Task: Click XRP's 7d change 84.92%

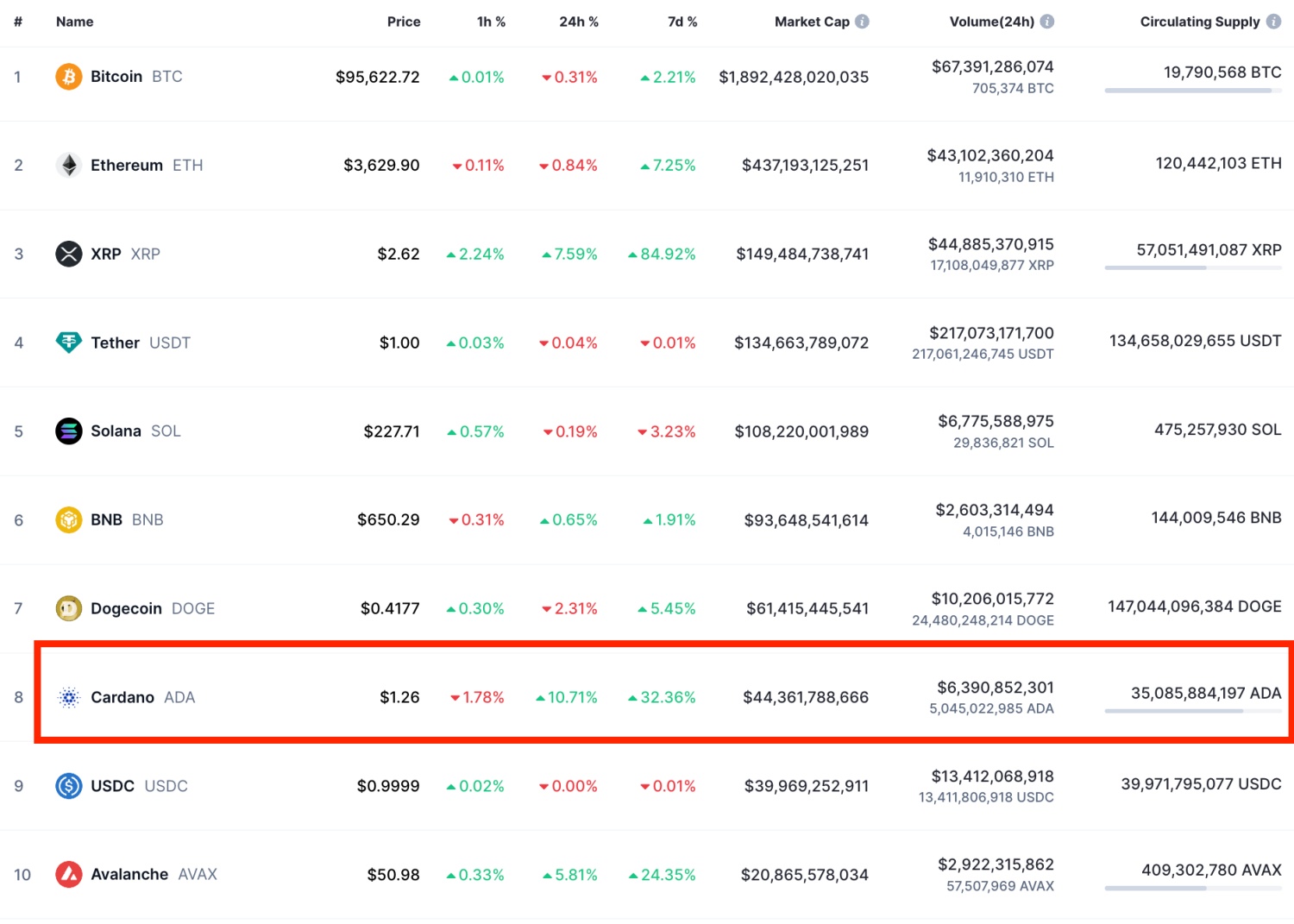Action: [662, 254]
